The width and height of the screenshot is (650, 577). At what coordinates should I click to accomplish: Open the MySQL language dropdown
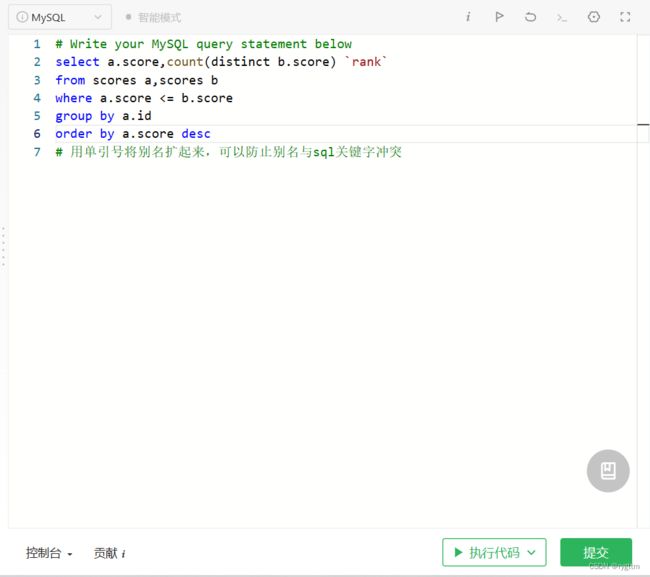tap(60, 17)
